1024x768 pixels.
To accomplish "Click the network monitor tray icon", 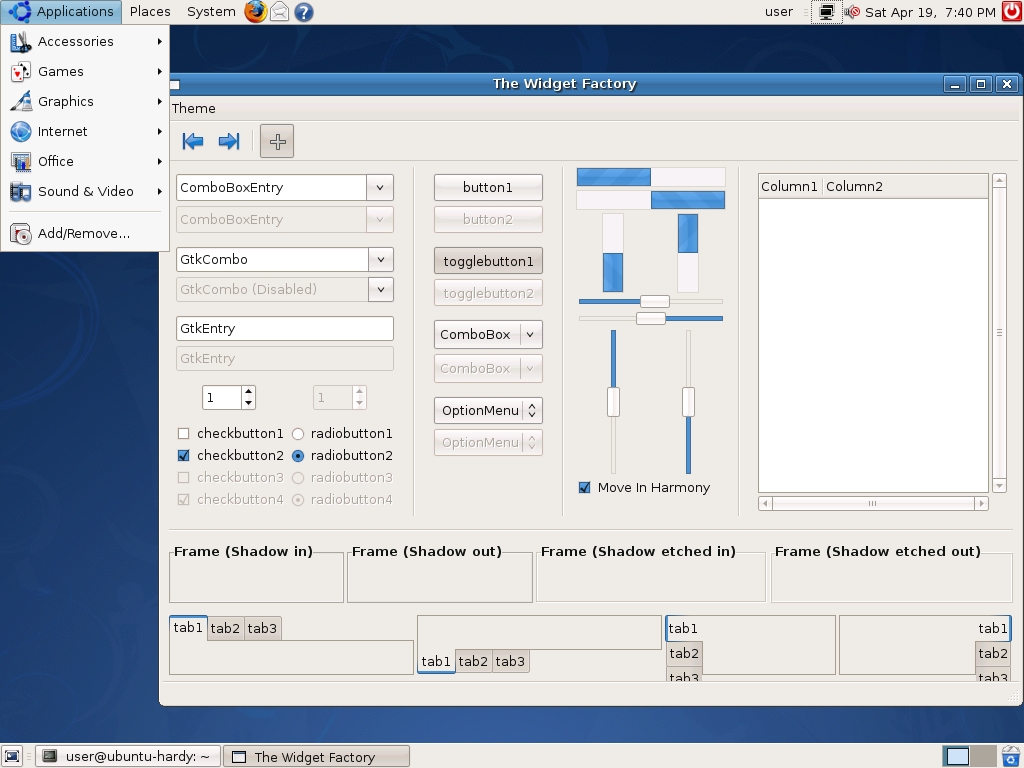I will [x=827, y=12].
